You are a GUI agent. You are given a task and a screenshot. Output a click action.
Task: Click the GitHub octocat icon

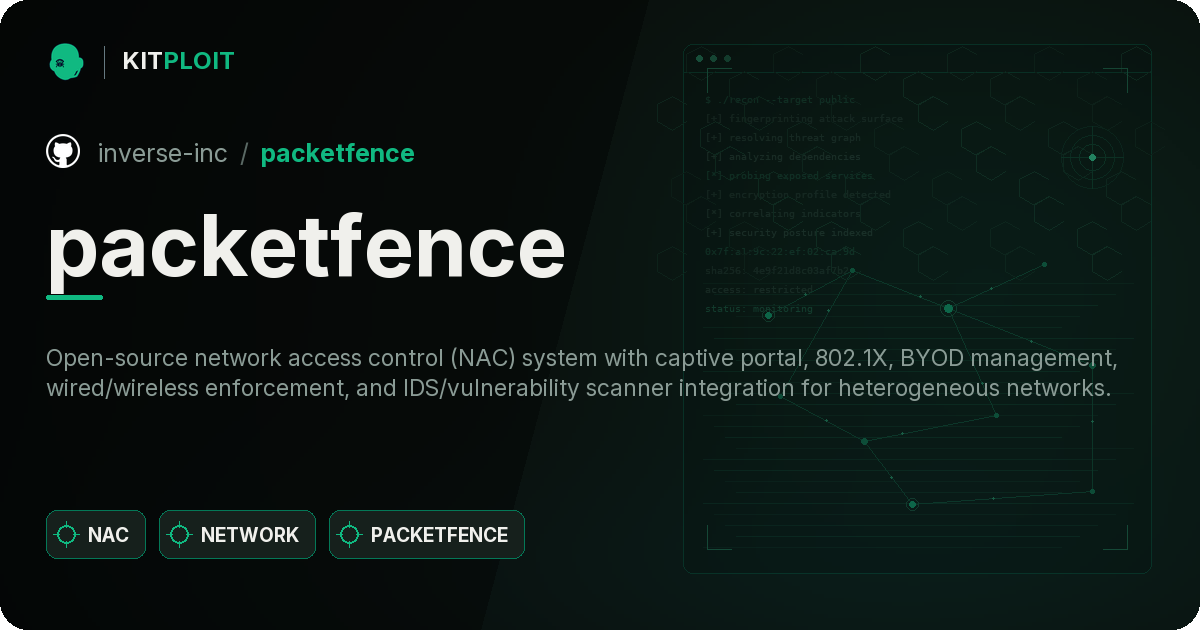point(63,152)
